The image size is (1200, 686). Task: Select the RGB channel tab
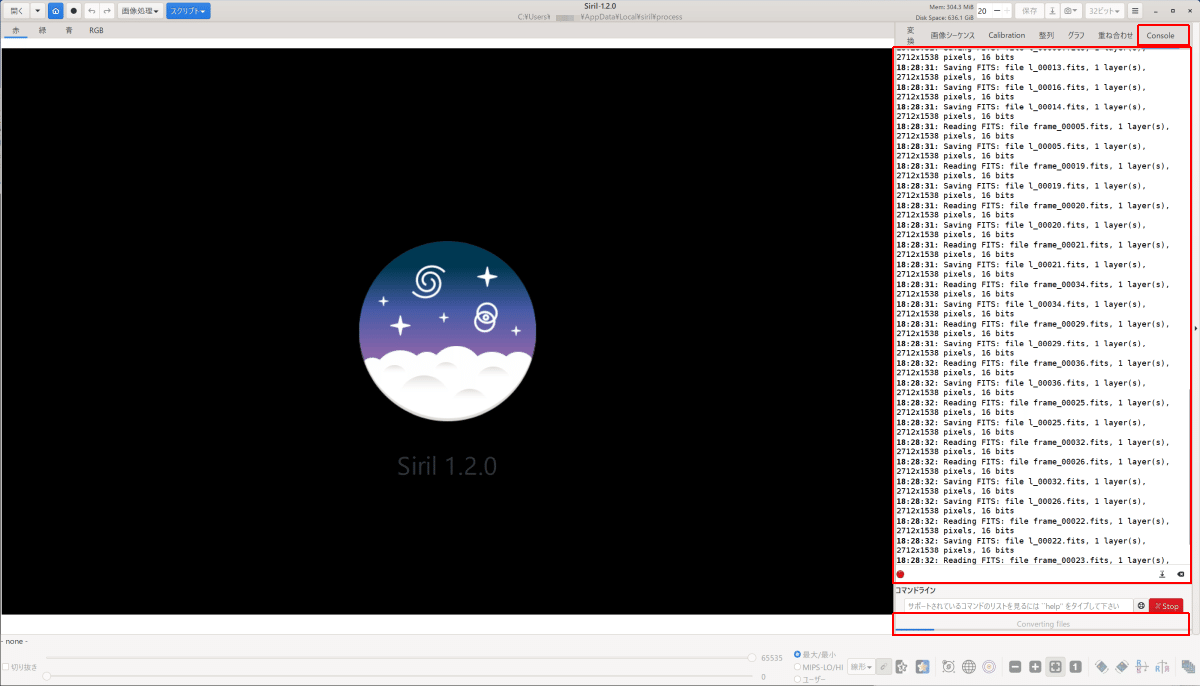pos(96,31)
